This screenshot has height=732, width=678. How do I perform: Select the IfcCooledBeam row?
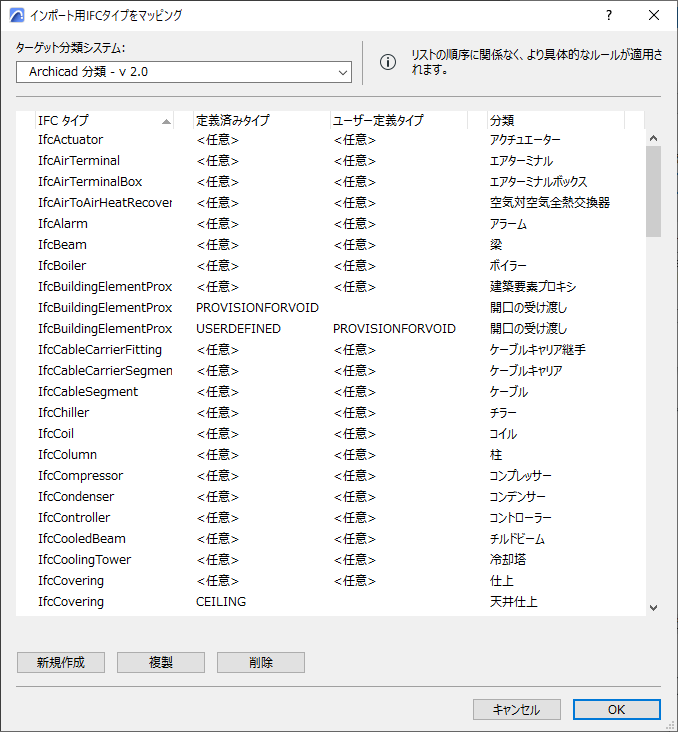click(x=331, y=539)
